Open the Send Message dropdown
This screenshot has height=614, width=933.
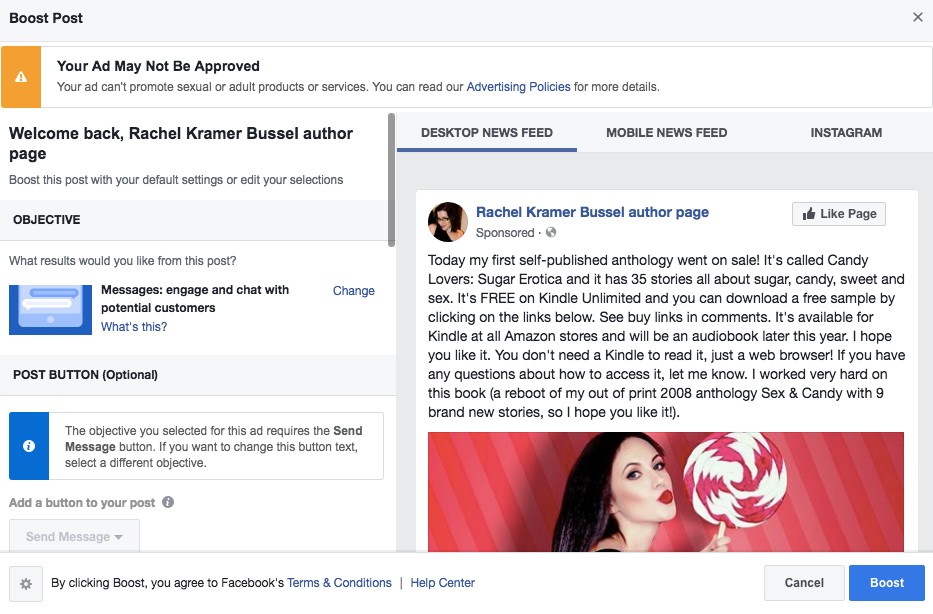point(74,535)
